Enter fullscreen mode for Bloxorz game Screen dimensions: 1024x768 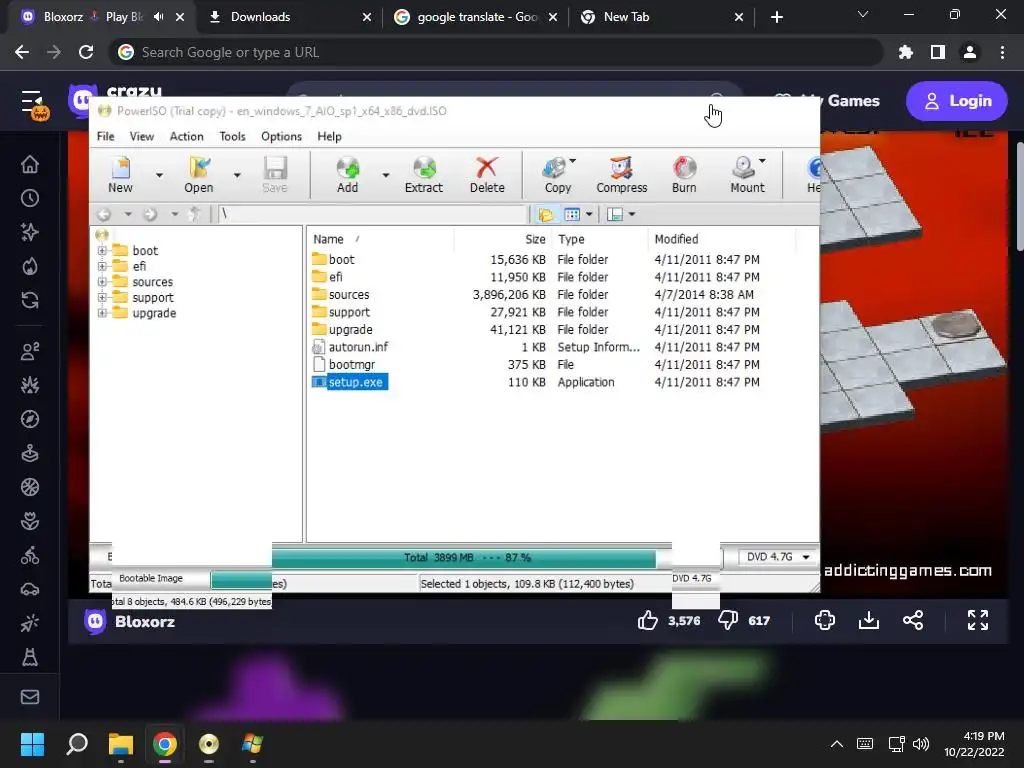978,620
